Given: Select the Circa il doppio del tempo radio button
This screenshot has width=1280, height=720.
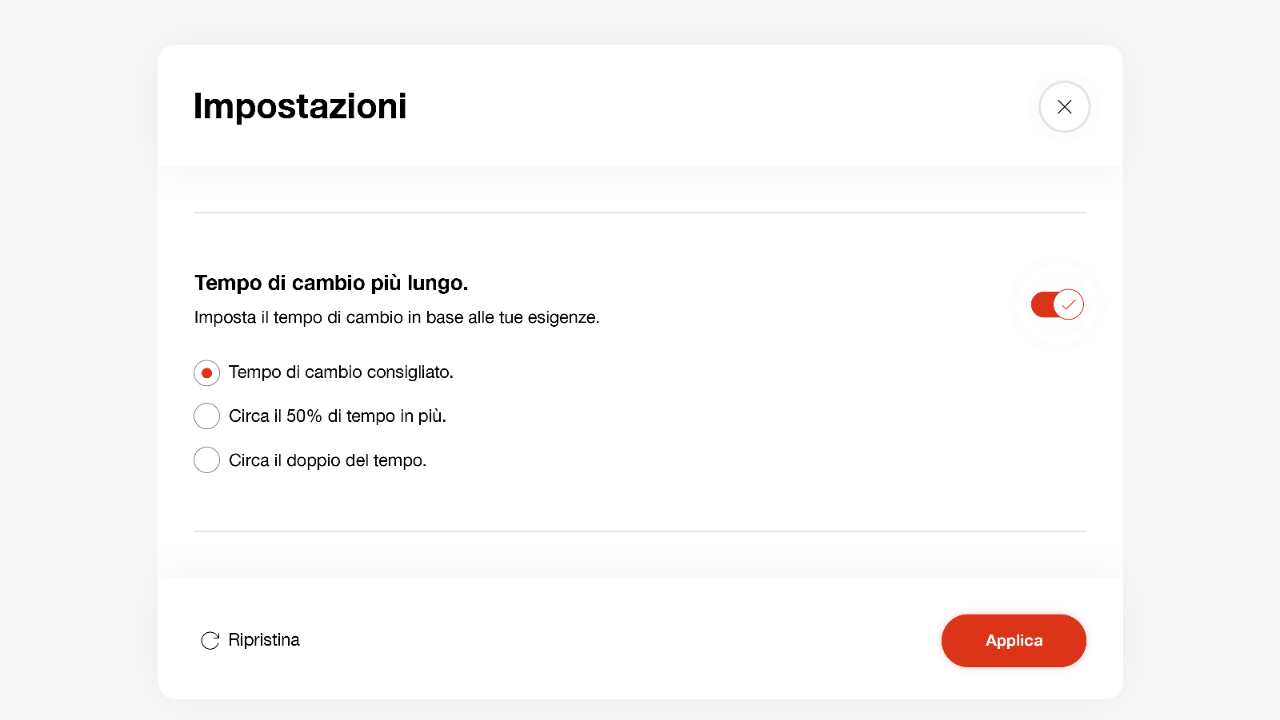Looking at the screenshot, I should pyautogui.click(x=207, y=460).
